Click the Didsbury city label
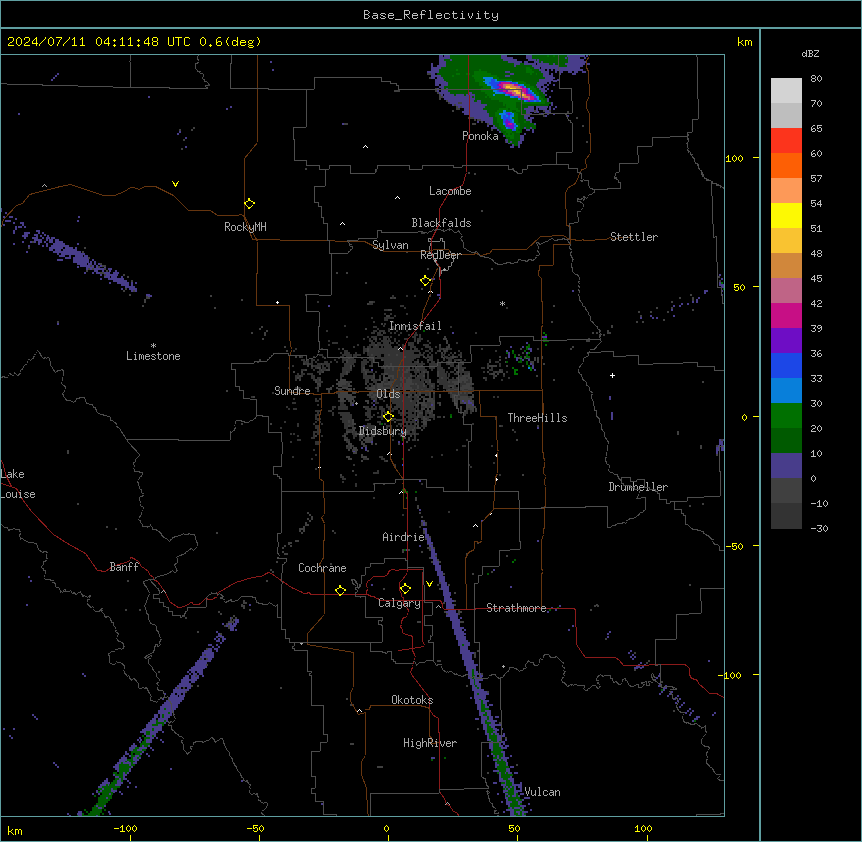The height and width of the screenshot is (842, 862). click(383, 431)
